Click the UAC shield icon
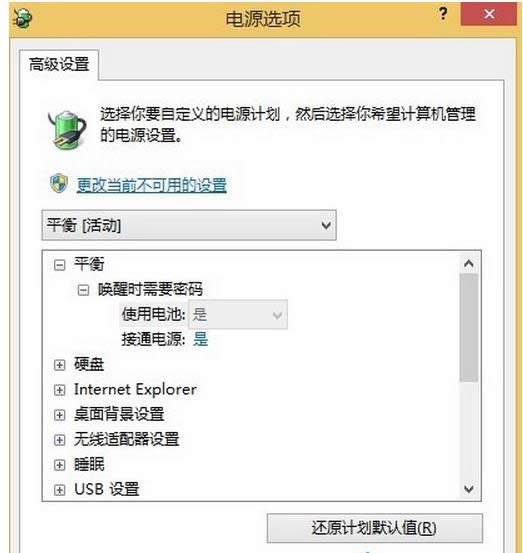Image resolution: width=523 pixels, height=553 pixels. coord(59,183)
